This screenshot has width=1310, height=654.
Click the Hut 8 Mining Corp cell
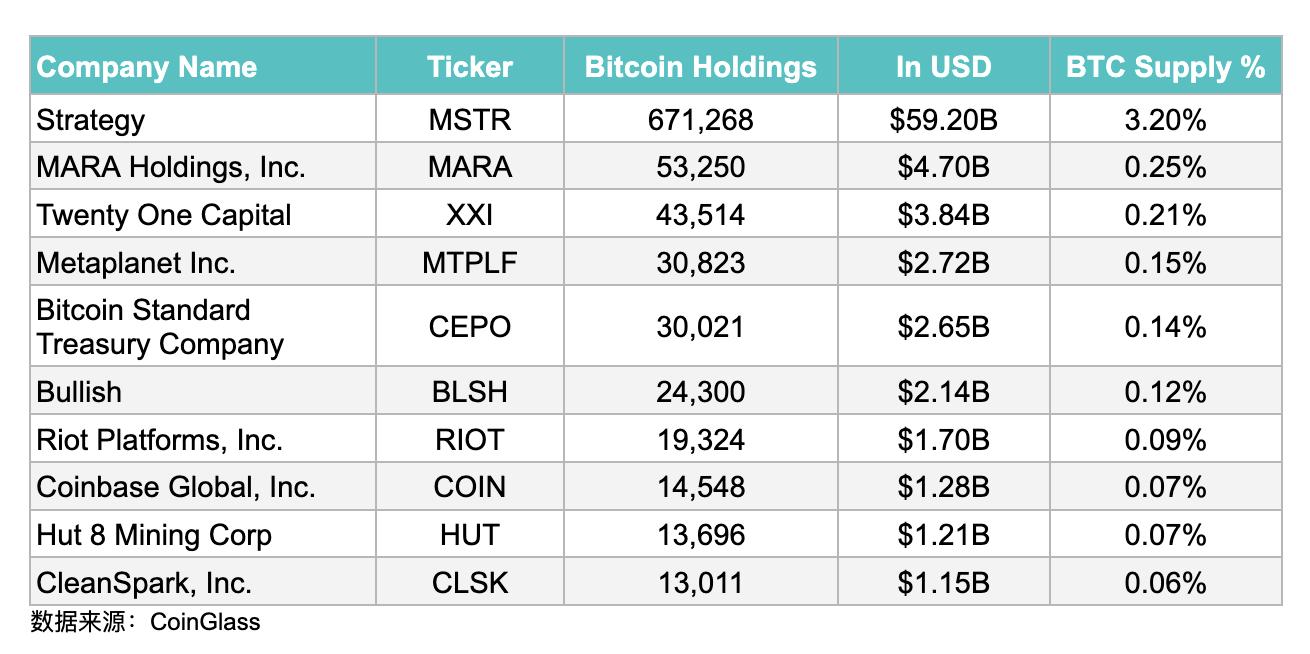pos(154,535)
